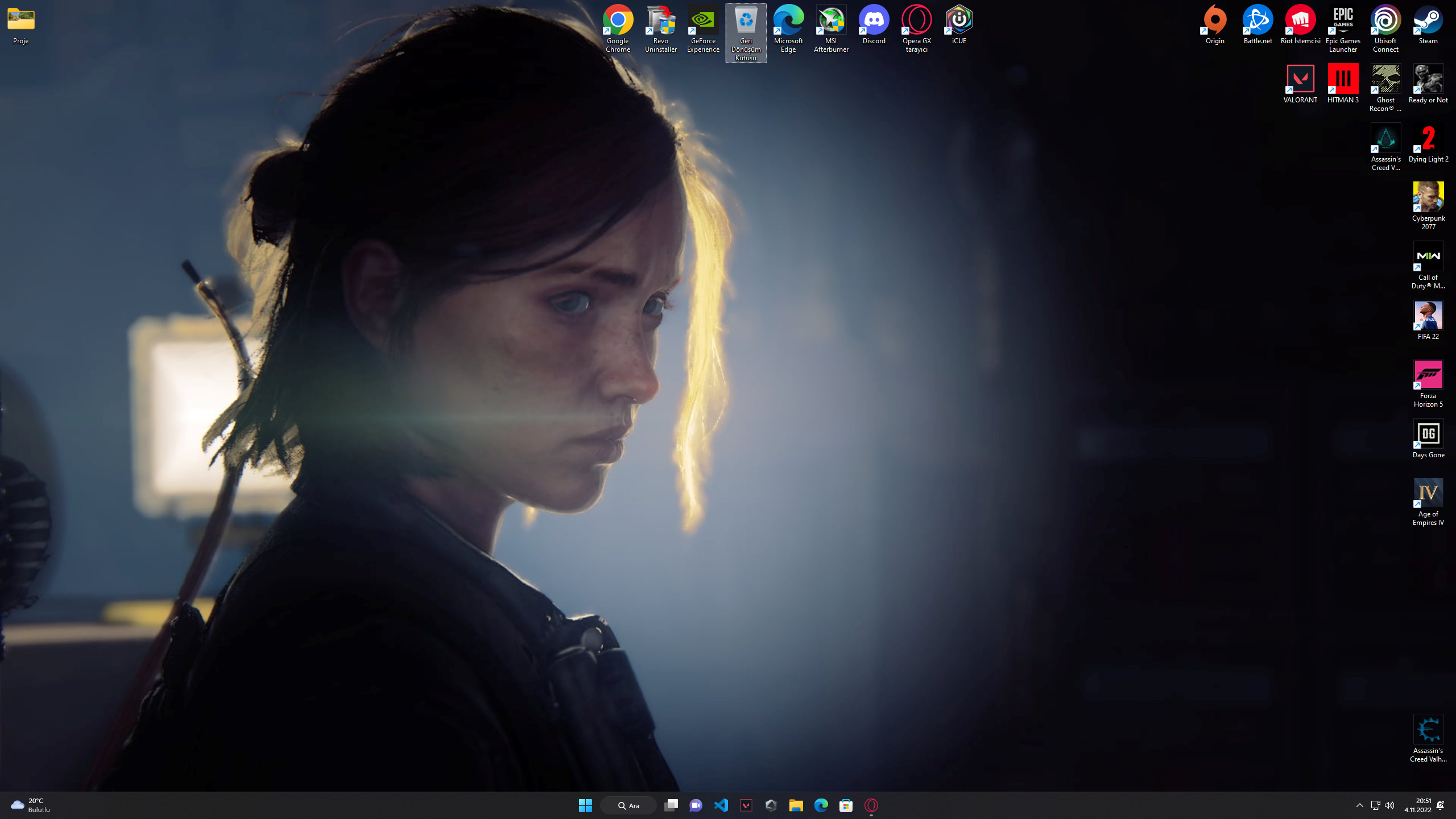Select the Ready or Not game icon
The width and height of the screenshot is (1456, 819).
pyautogui.click(x=1428, y=84)
